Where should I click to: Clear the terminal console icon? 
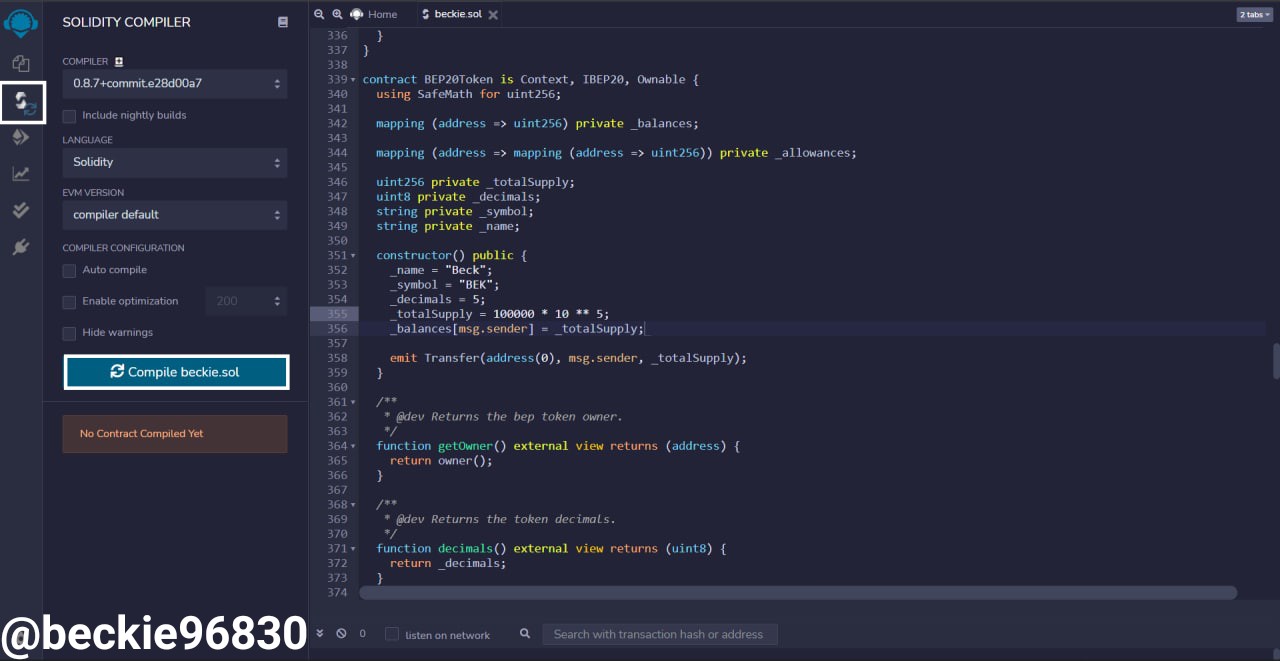click(x=341, y=633)
